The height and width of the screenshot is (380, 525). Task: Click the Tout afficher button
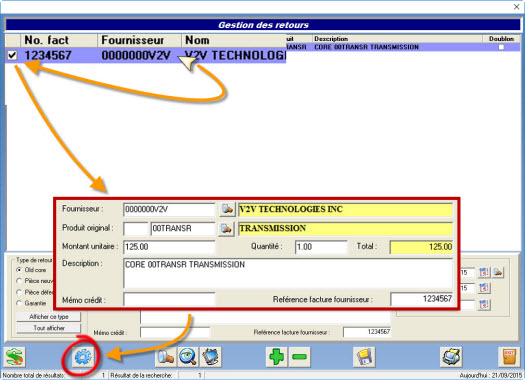[49, 328]
